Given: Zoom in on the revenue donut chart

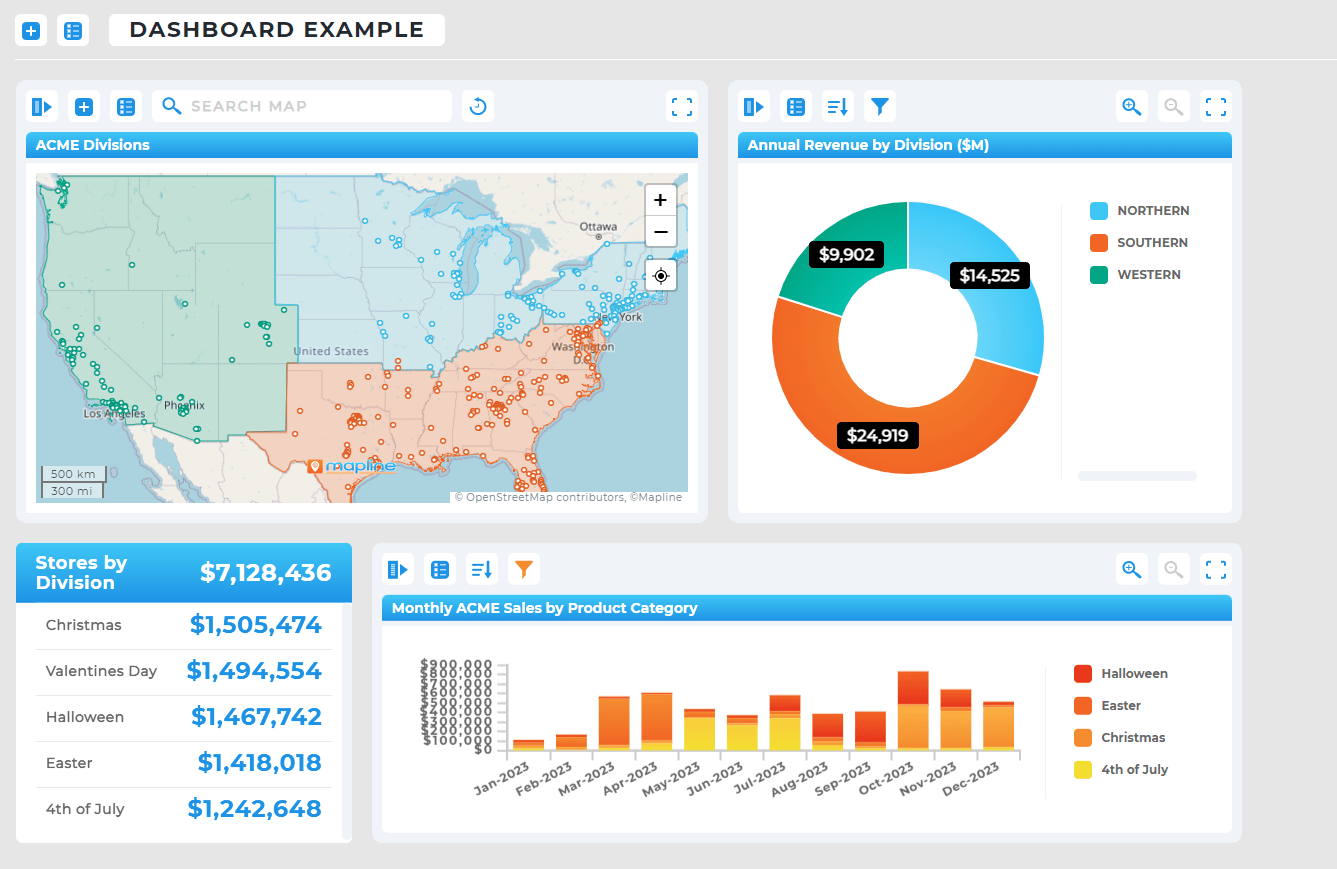Looking at the screenshot, I should pyautogui.click(x=1131, y=105).
